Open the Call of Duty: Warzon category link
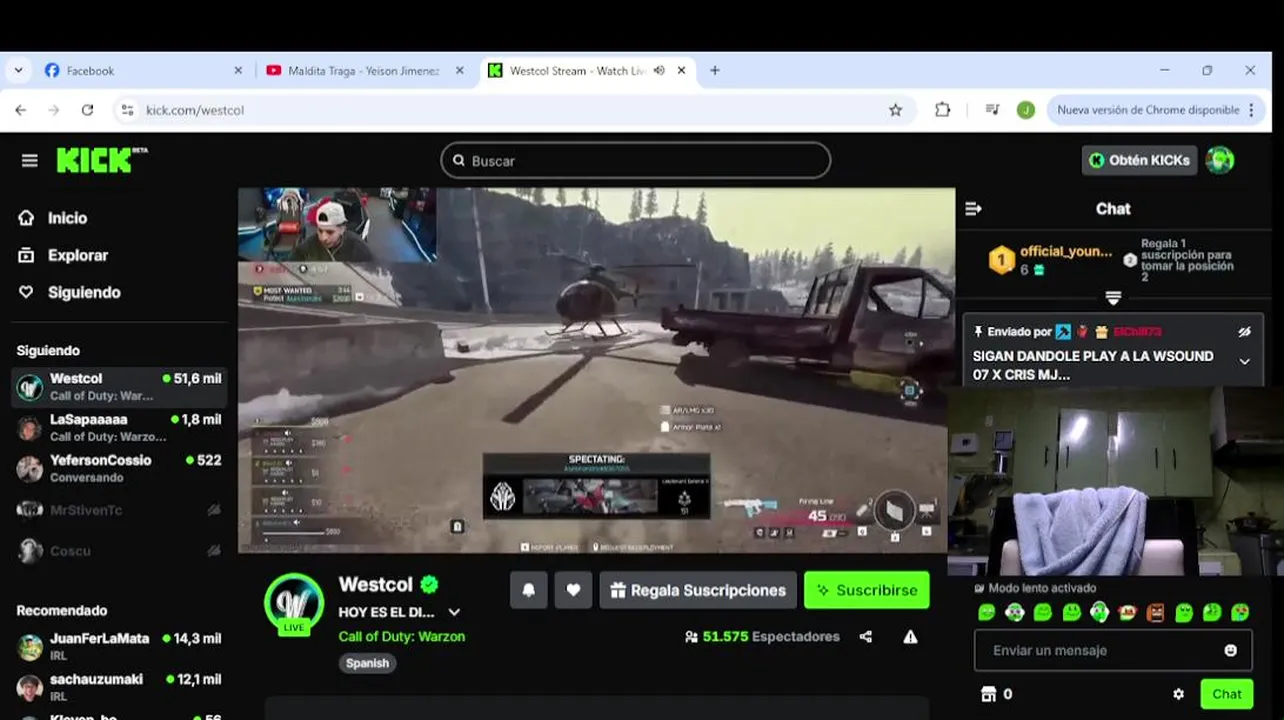Viewport: 1284px width, 720px height. [x=401, y=636]
